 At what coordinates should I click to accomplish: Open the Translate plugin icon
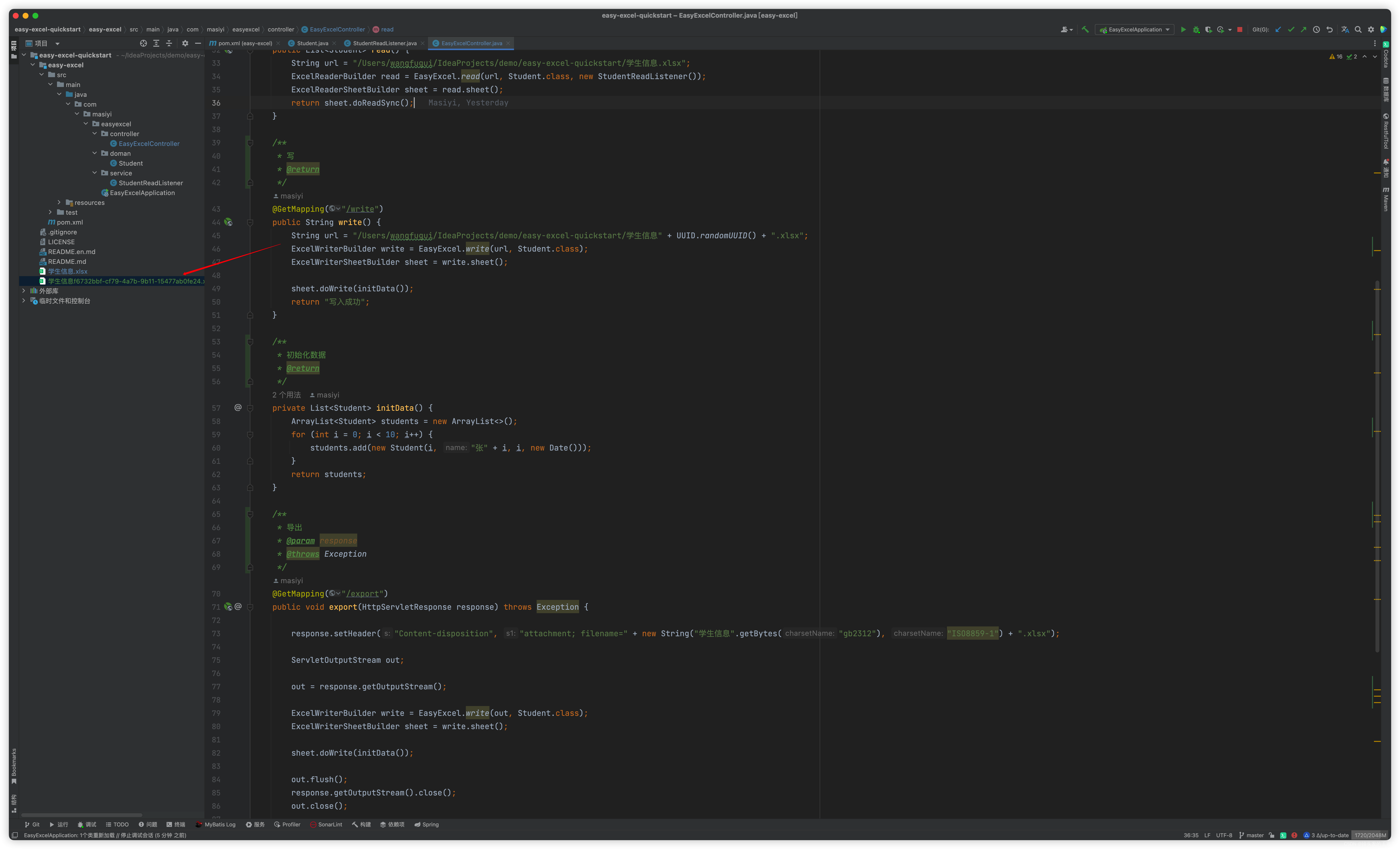(x=1345, y=29)
